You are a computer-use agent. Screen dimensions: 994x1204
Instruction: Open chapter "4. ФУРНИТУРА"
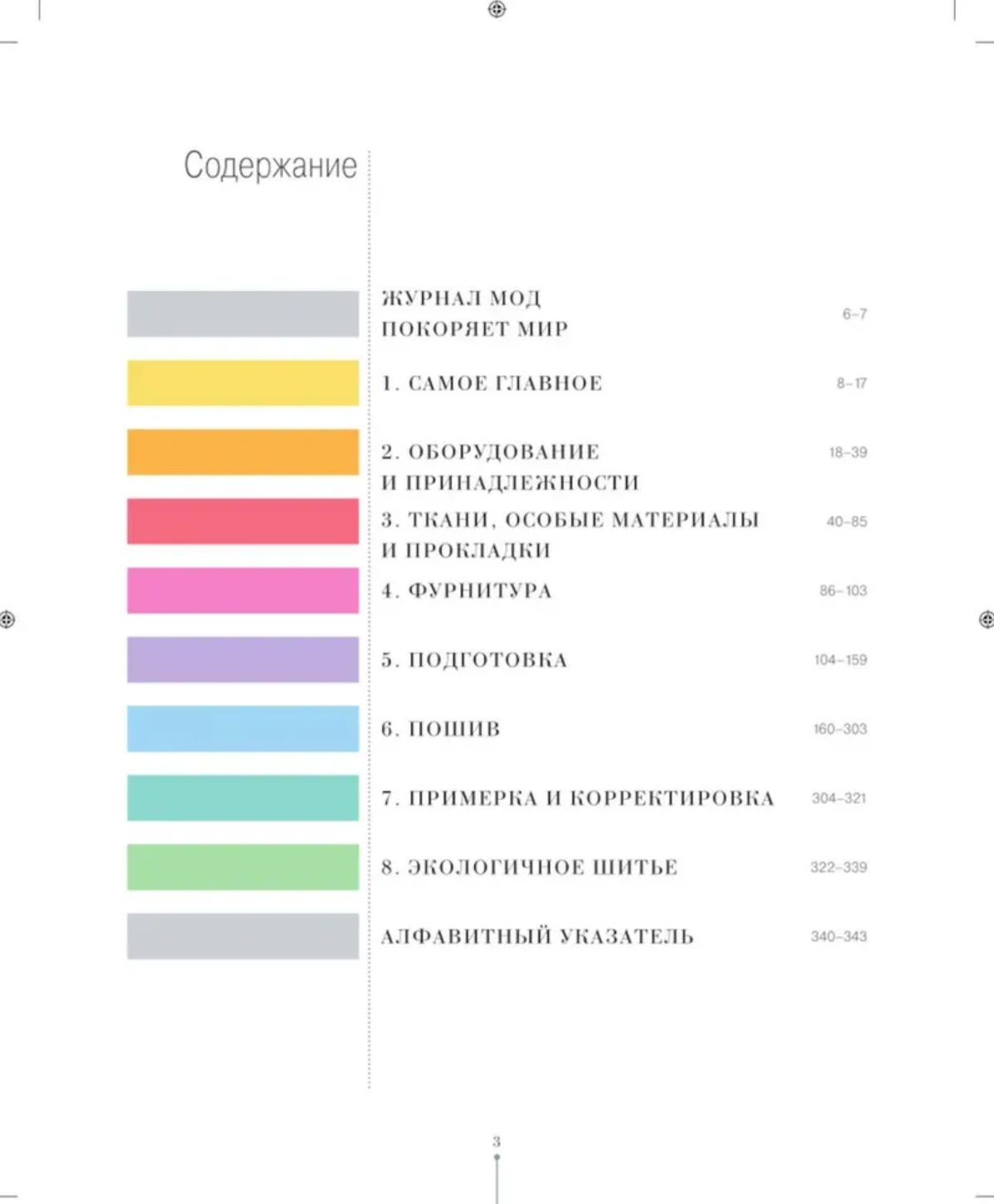tap(467, 591)
